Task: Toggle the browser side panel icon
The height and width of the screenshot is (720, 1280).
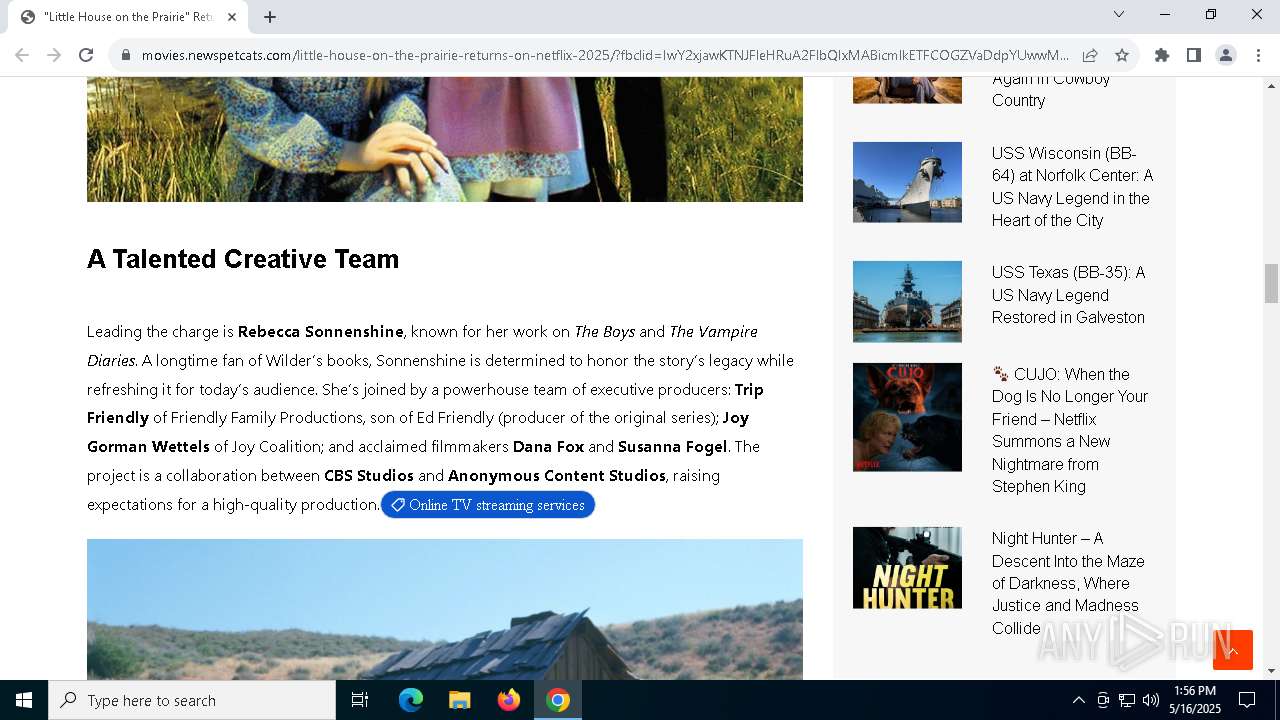Action: pyautogui.click(x=1193, y=55)
